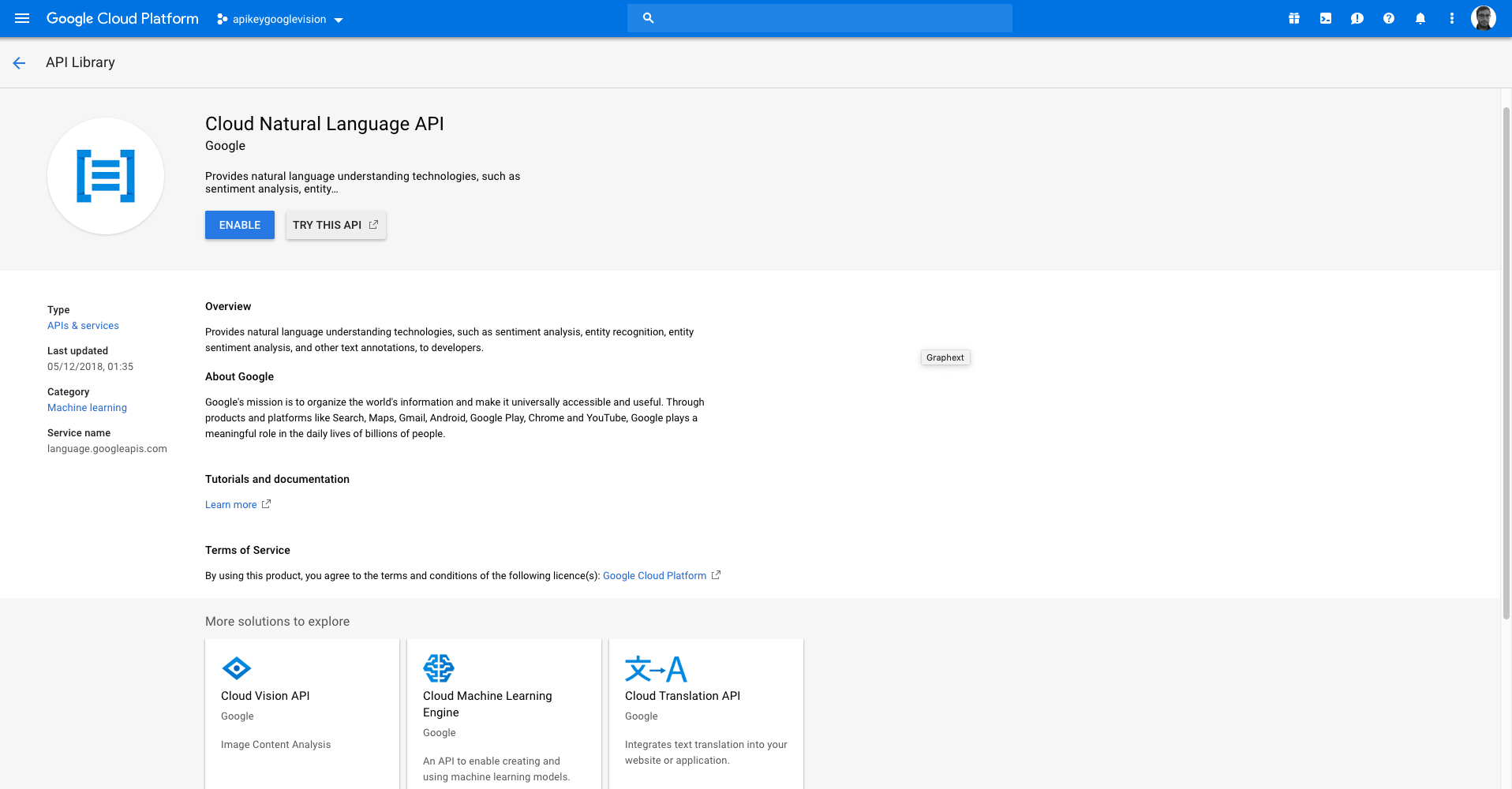Click the Overview section heading
The height and width of the screenshot is (789, 1512).
[x=228, y=306]
